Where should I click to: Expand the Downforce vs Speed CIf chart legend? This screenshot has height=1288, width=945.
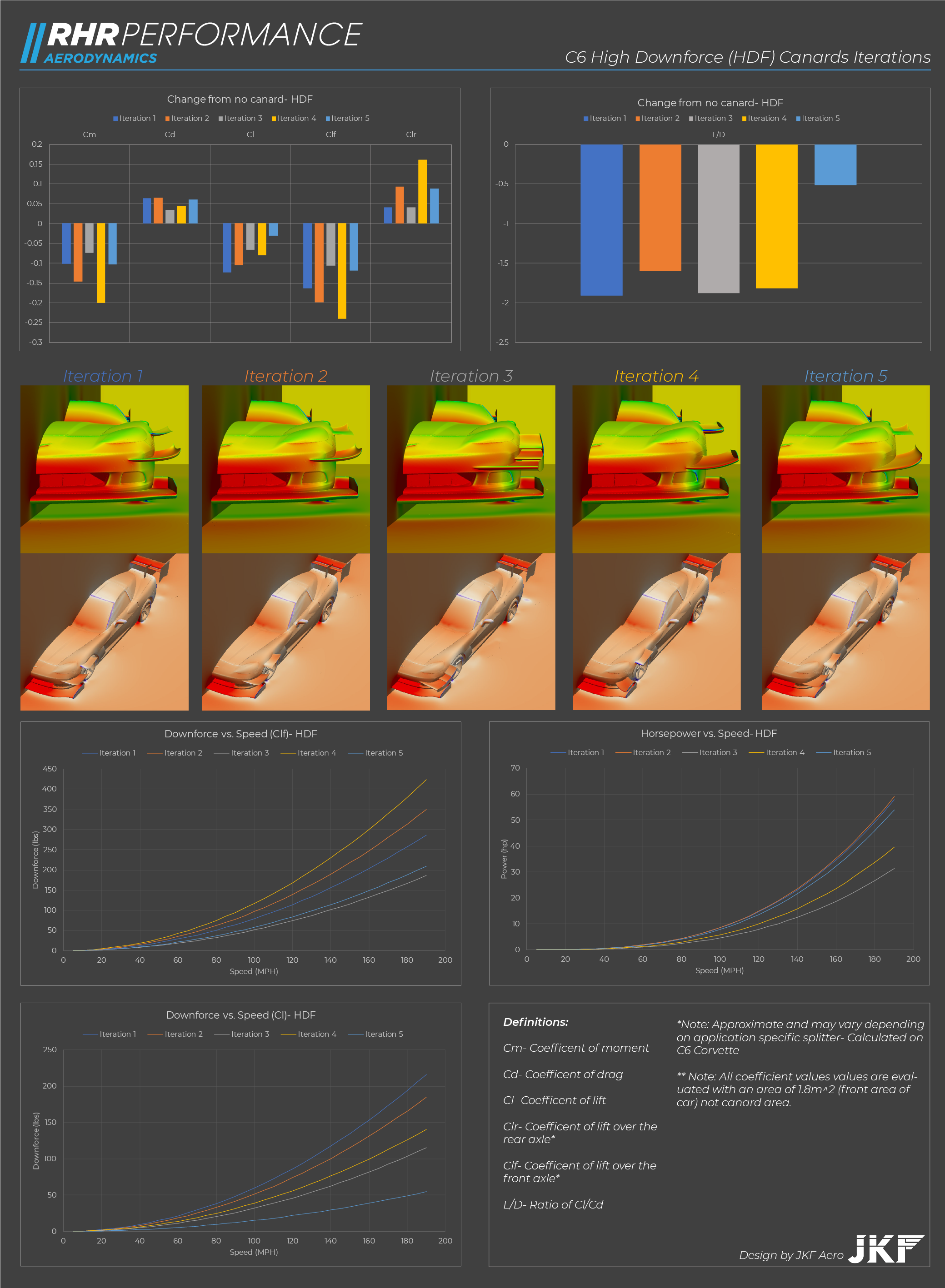(241, 753)
